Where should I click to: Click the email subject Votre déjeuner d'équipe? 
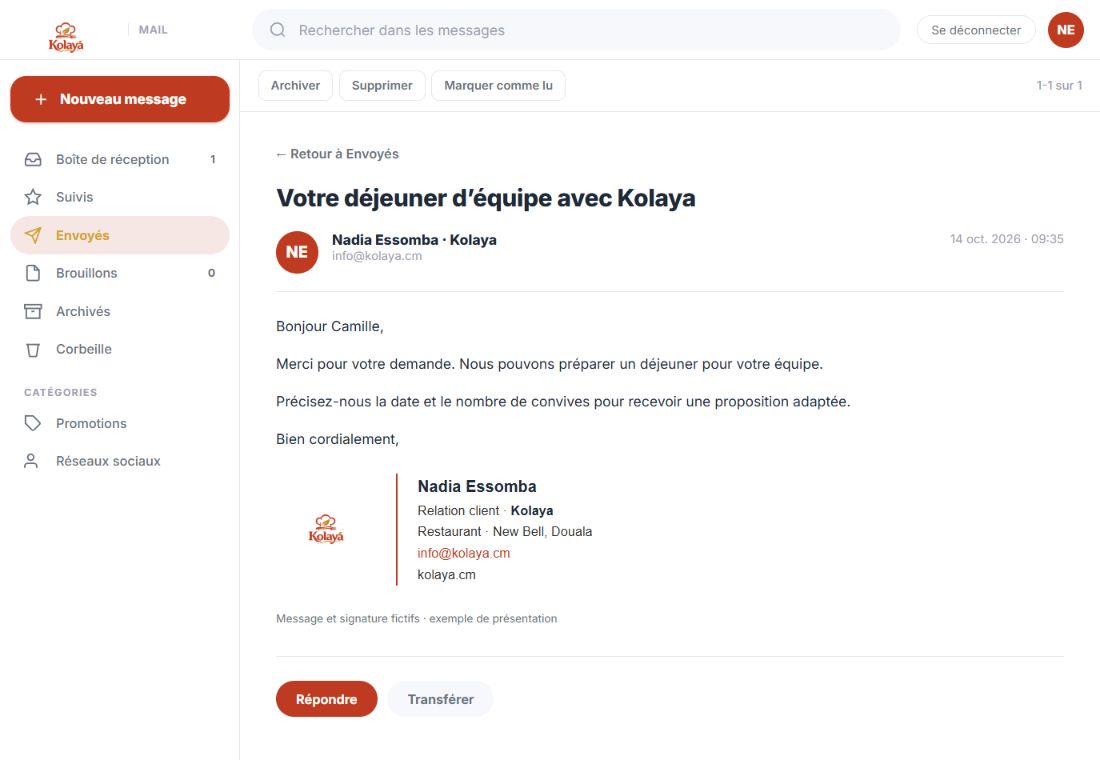tap(485, 198)
